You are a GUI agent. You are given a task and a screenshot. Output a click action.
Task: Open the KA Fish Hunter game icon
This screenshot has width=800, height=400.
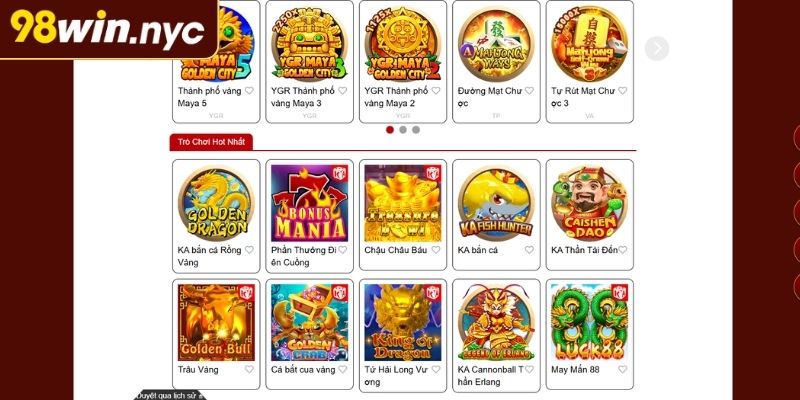[x=496, y=203]
